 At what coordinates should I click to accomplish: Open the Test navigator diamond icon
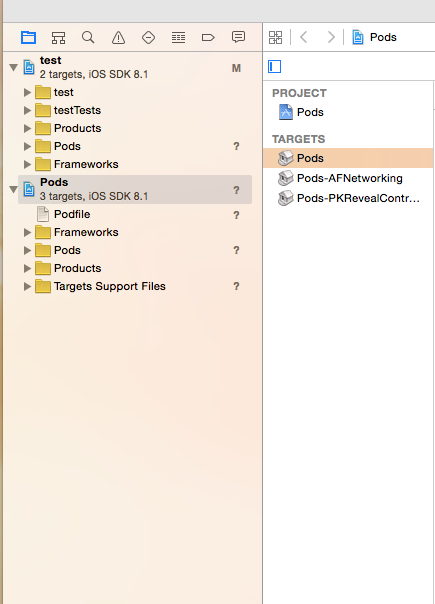pos(148,37)
